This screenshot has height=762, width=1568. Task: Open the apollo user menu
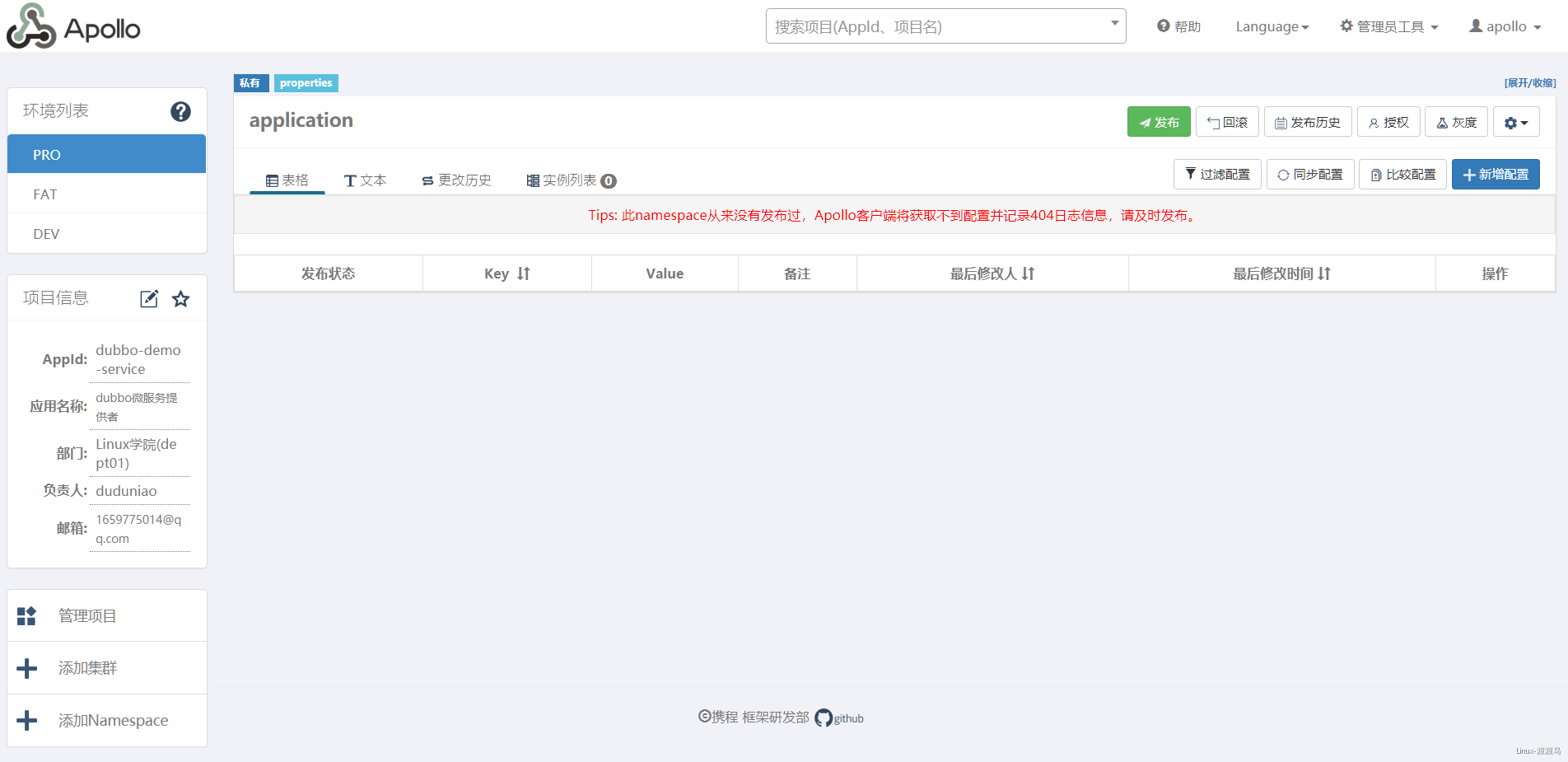coord(1505,26)
